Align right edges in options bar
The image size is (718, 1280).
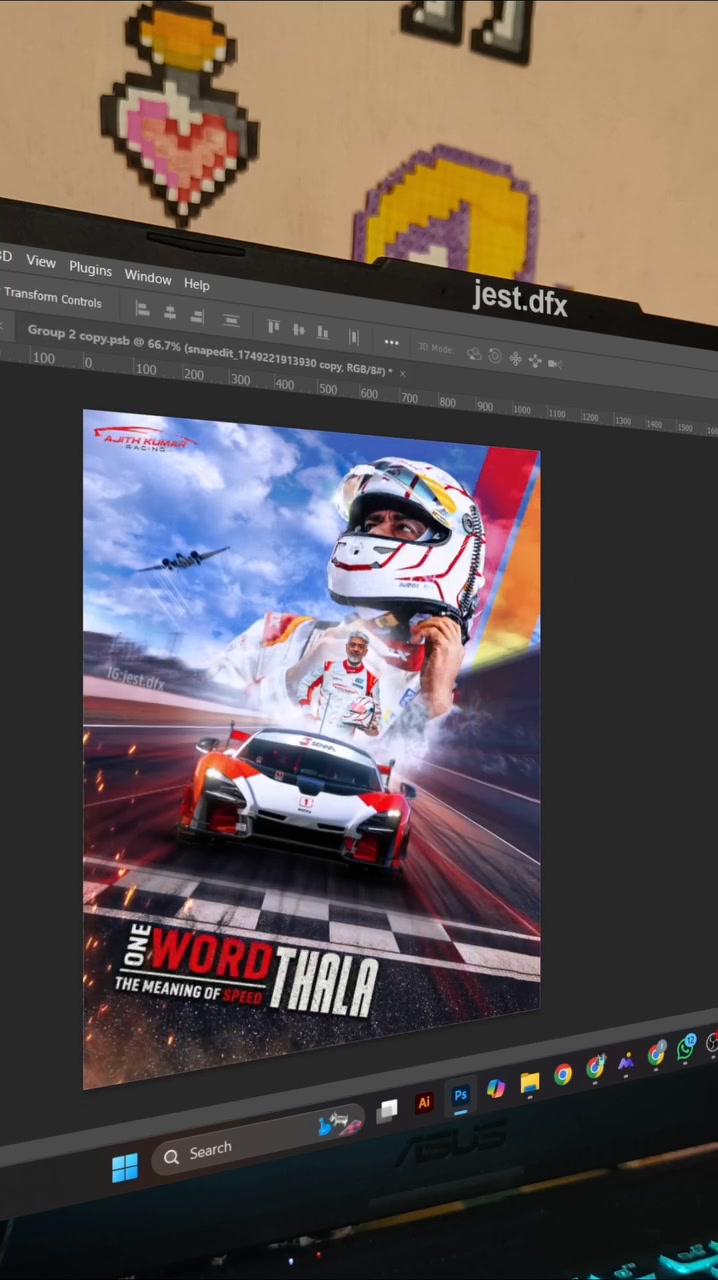coord(197,317)
